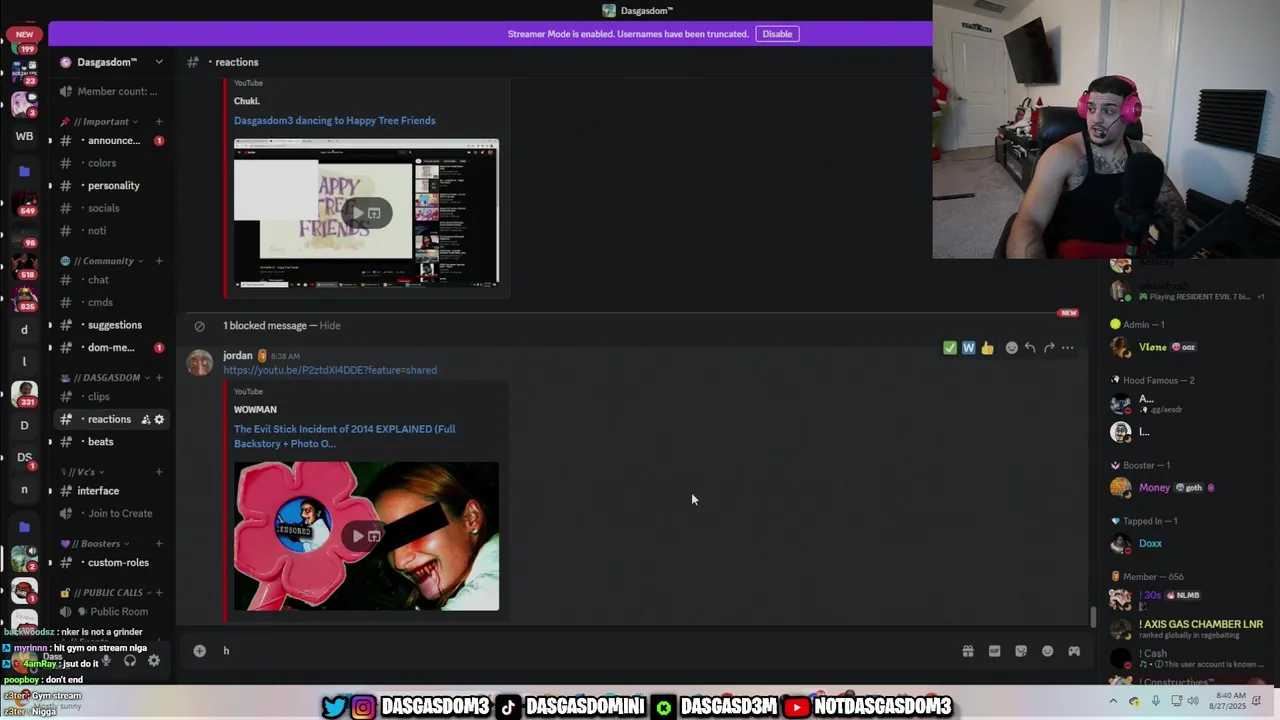This screenshot has width=1280, height=720.
Task: Open the add reaction emoji picker on jordan's message
Action: (x=1011, y=348)
